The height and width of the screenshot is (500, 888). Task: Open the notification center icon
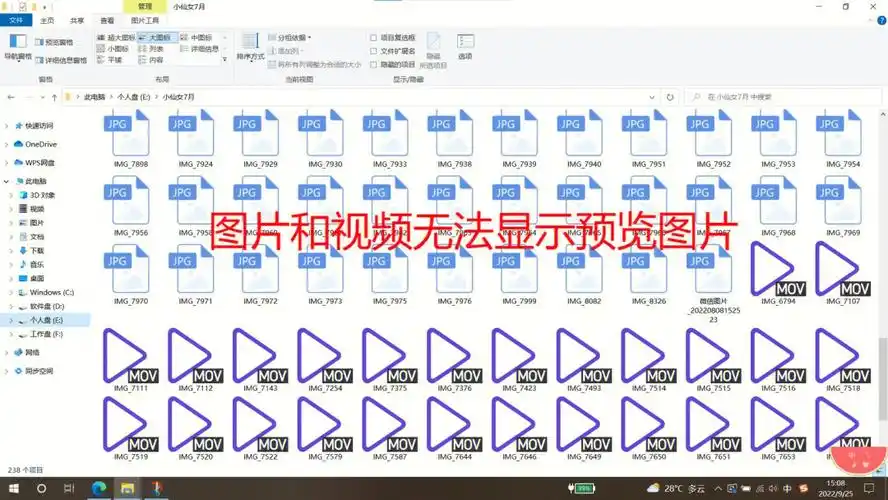tap(870, 488)
